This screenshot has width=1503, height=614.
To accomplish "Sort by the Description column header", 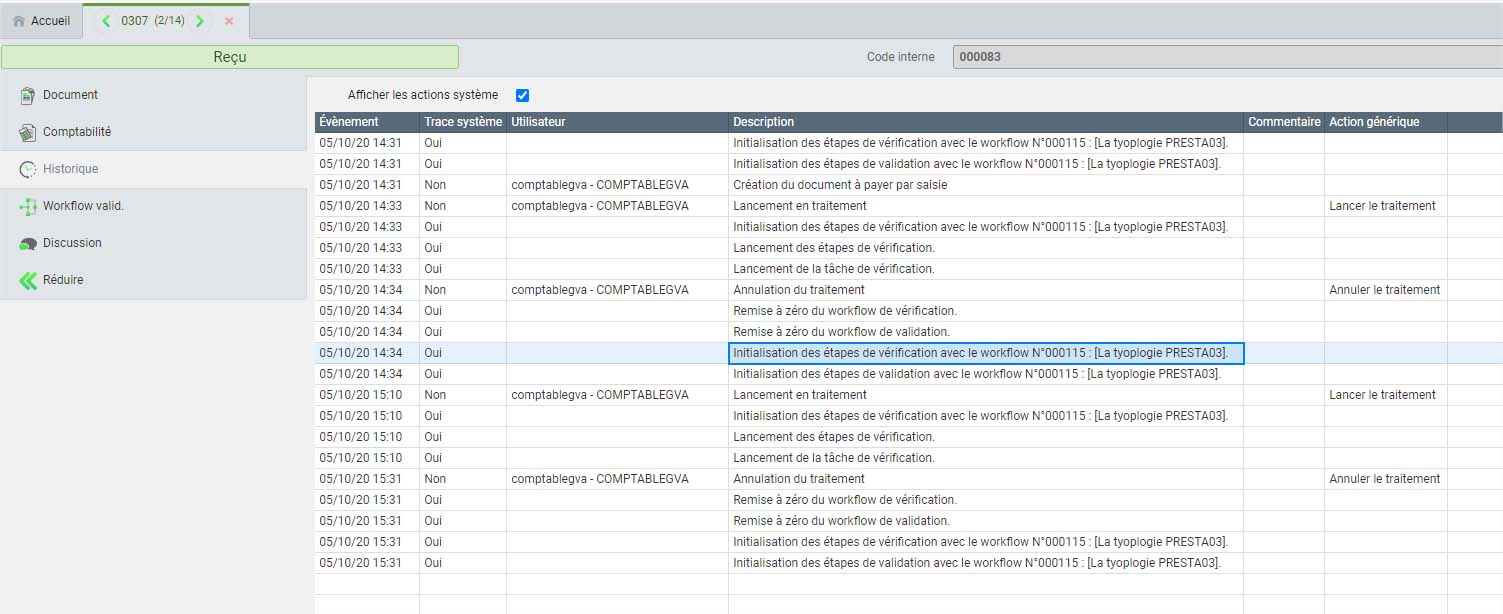I will pos(986,122).
